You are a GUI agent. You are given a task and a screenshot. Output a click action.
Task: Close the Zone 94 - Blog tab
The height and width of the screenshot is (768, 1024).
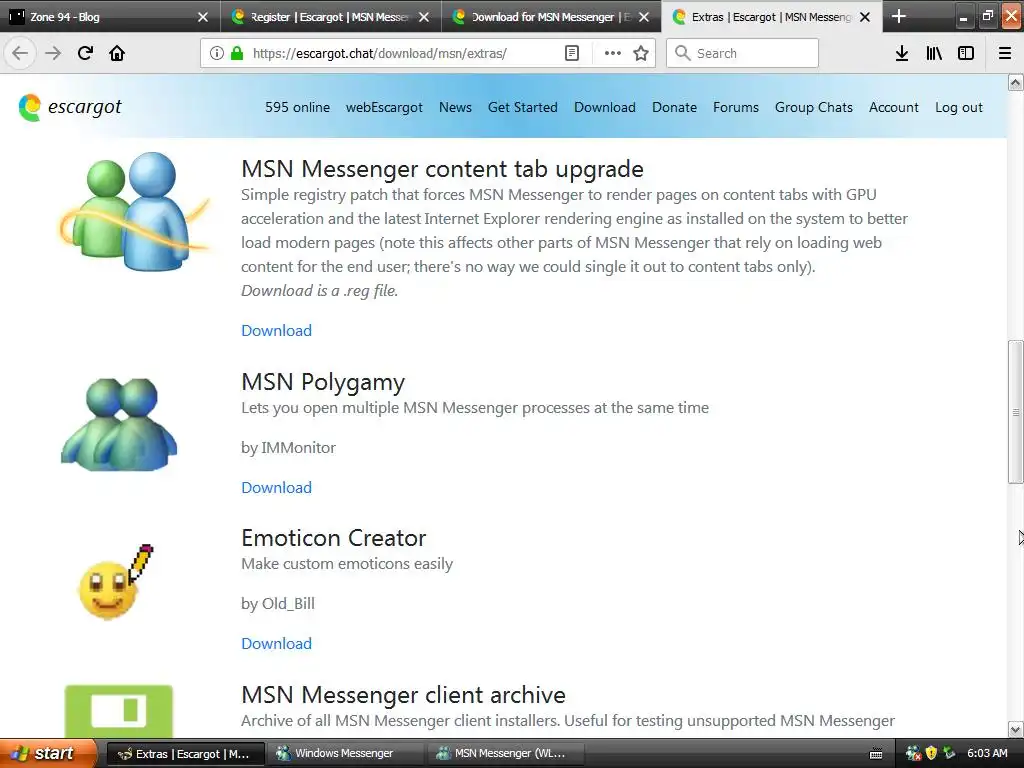click(x=203, y=17)
